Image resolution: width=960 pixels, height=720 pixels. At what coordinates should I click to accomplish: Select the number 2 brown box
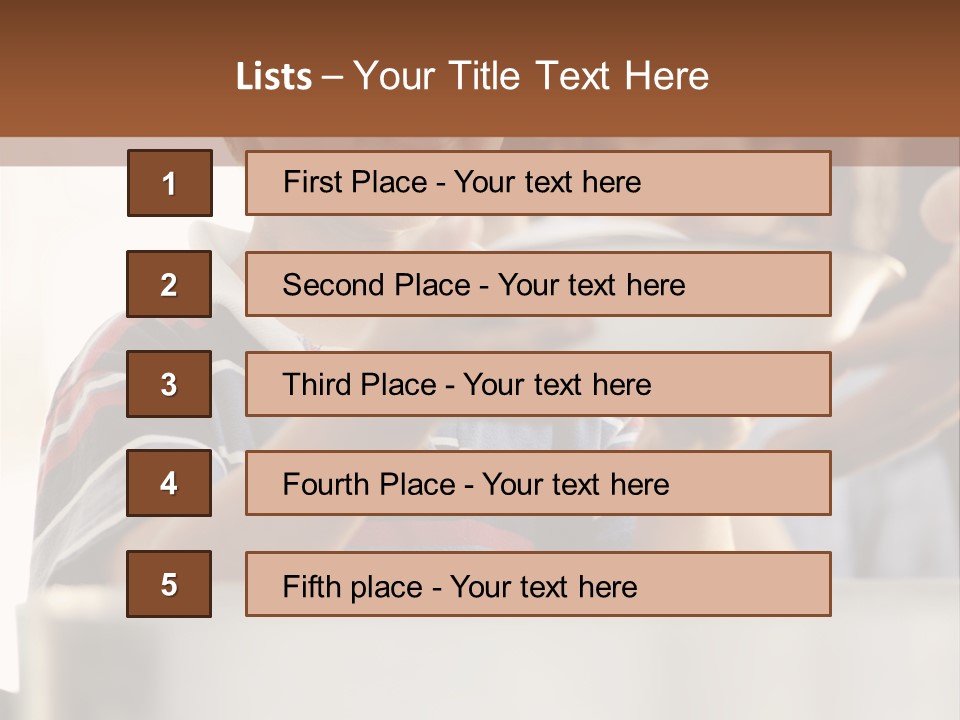click(x=169, y=284)
